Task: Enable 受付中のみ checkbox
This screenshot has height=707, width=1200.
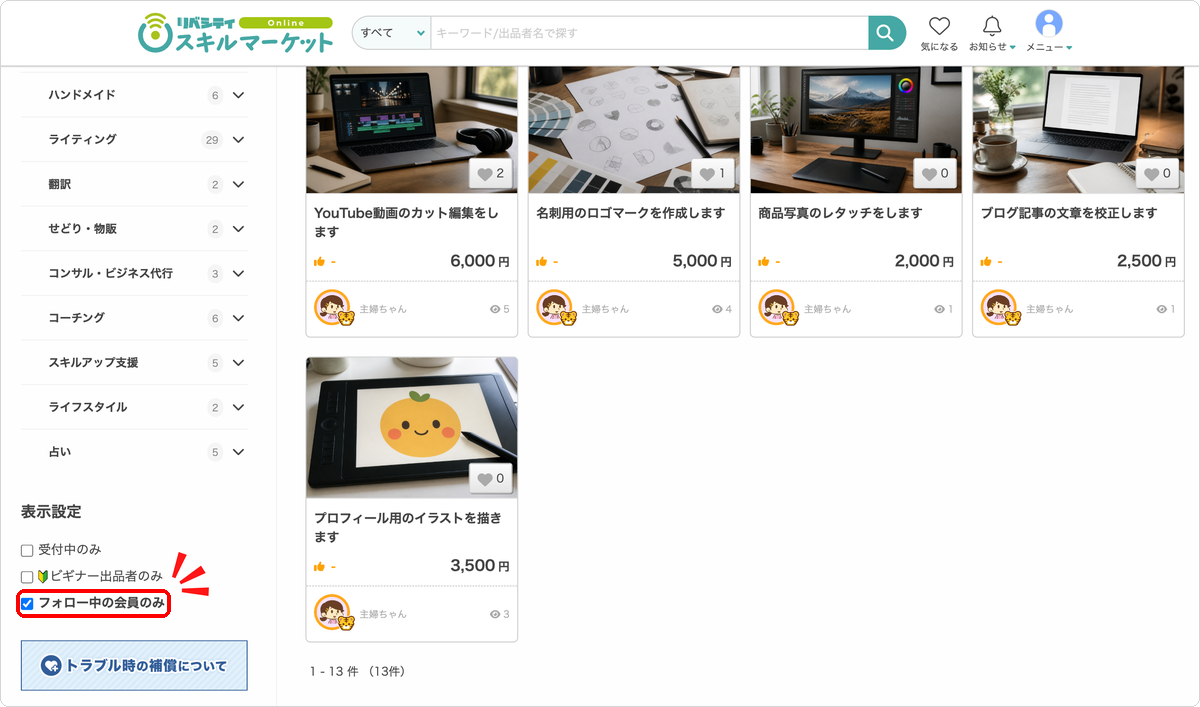Action: [27, 550]
